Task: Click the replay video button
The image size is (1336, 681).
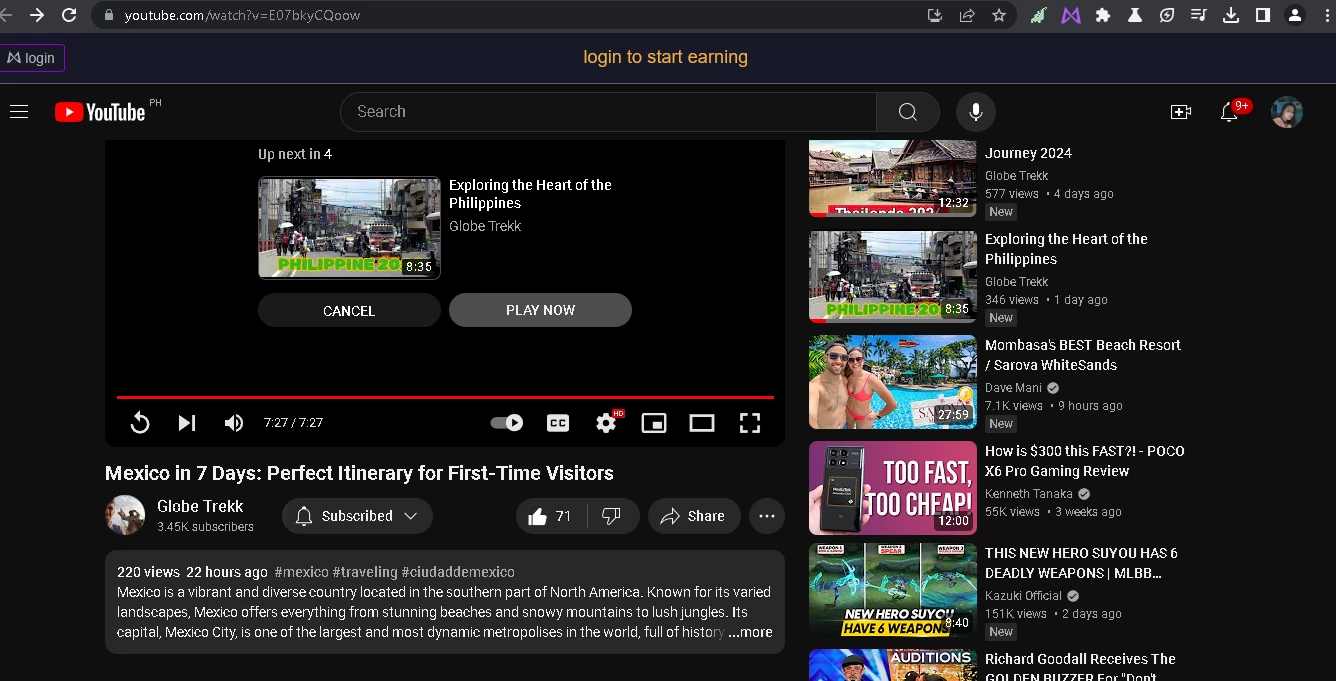Action: pos(140,423)
